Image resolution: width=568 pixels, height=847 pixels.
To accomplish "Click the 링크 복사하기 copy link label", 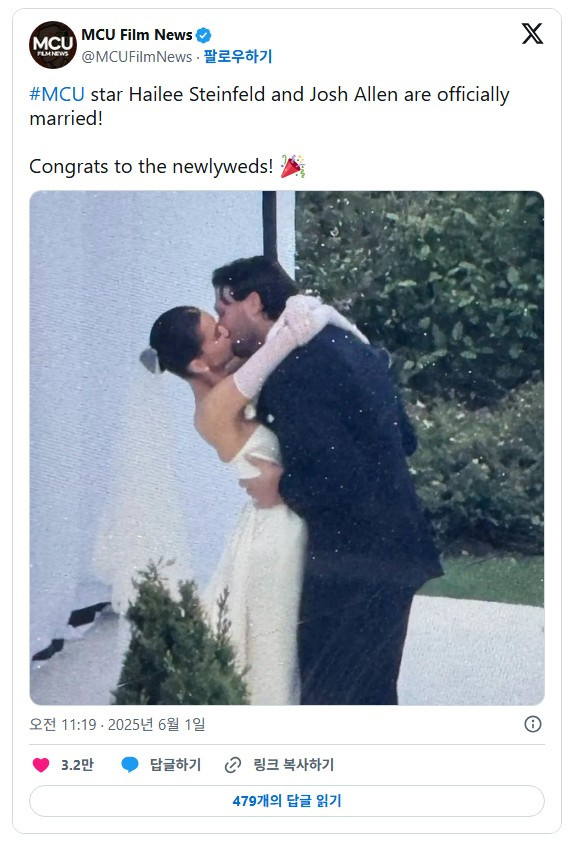I will point(294,764).
